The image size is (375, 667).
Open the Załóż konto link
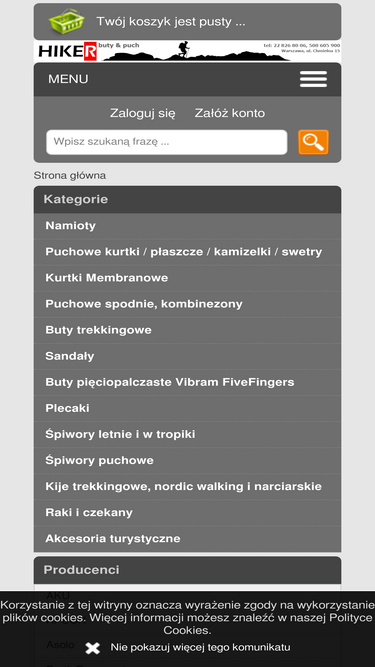click(x=230, y=113)
